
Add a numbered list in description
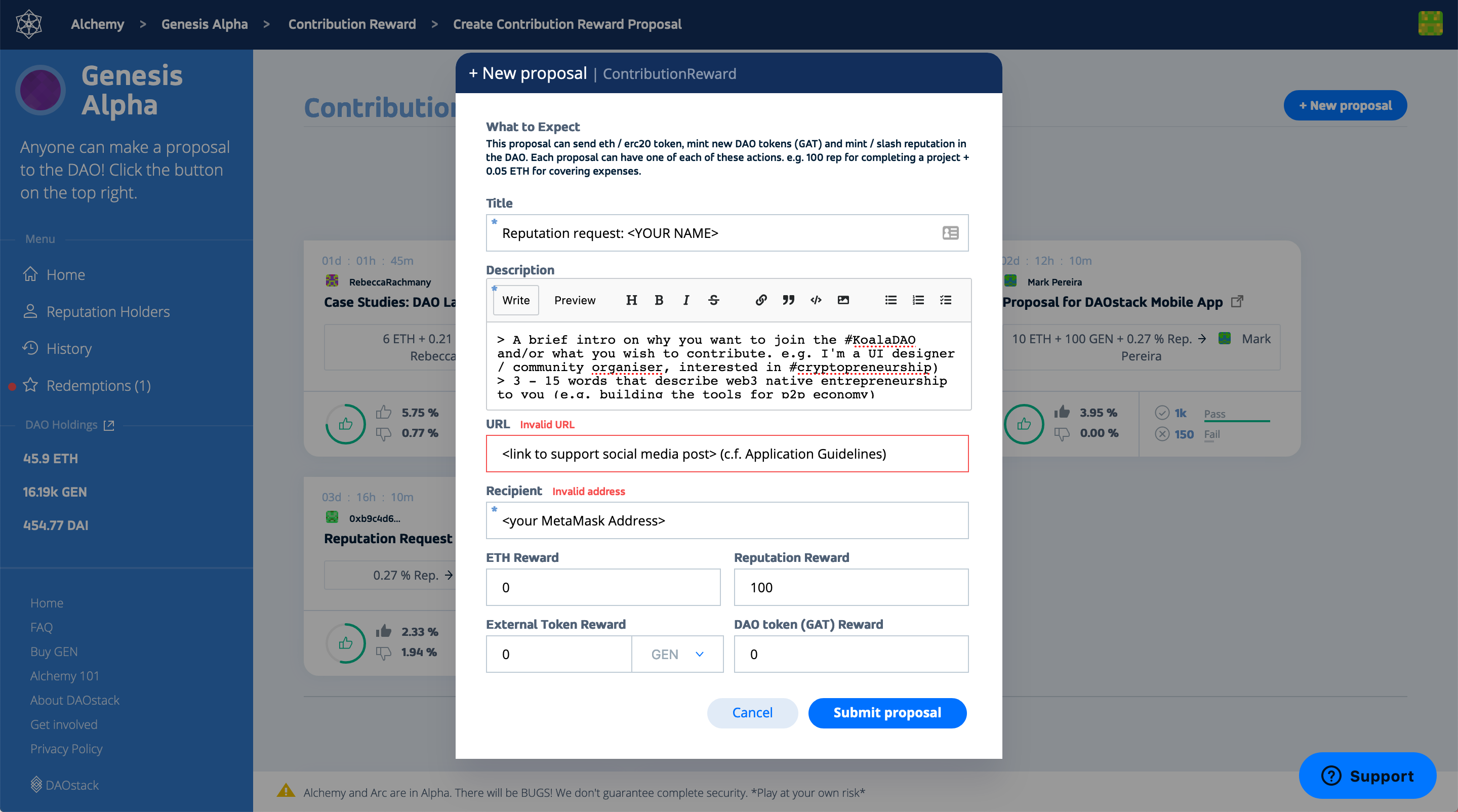pos(918,300)
